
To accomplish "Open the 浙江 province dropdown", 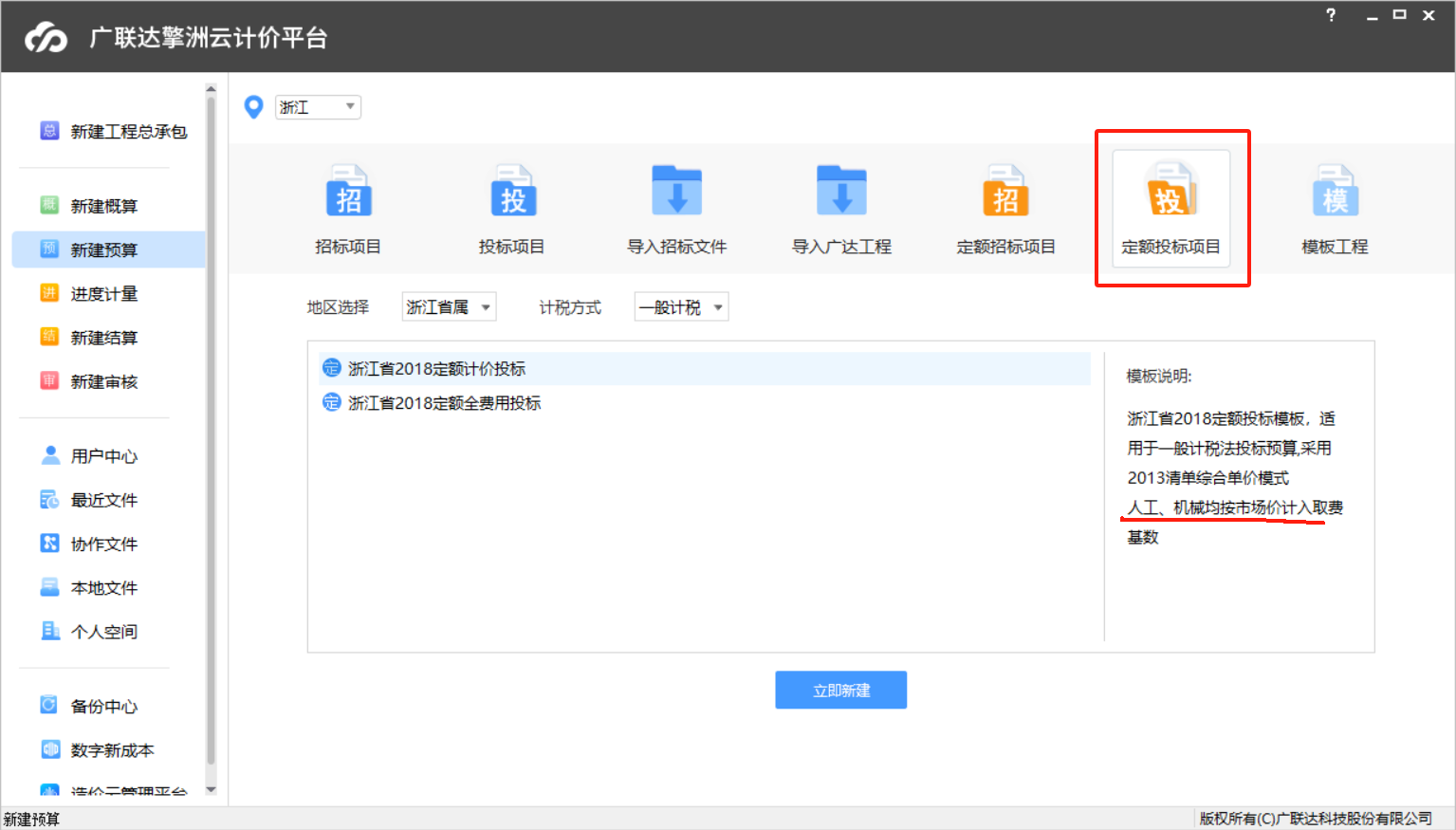I will click(x=318, y=107).
